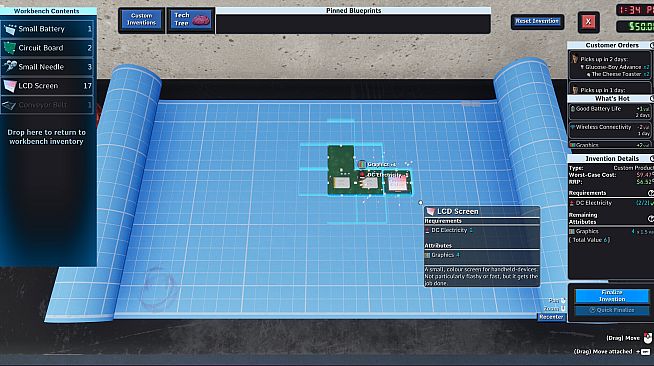Select the pink LCD screen part on blueprint
This screenshot has width=654, height=366.
coord(397,183)
